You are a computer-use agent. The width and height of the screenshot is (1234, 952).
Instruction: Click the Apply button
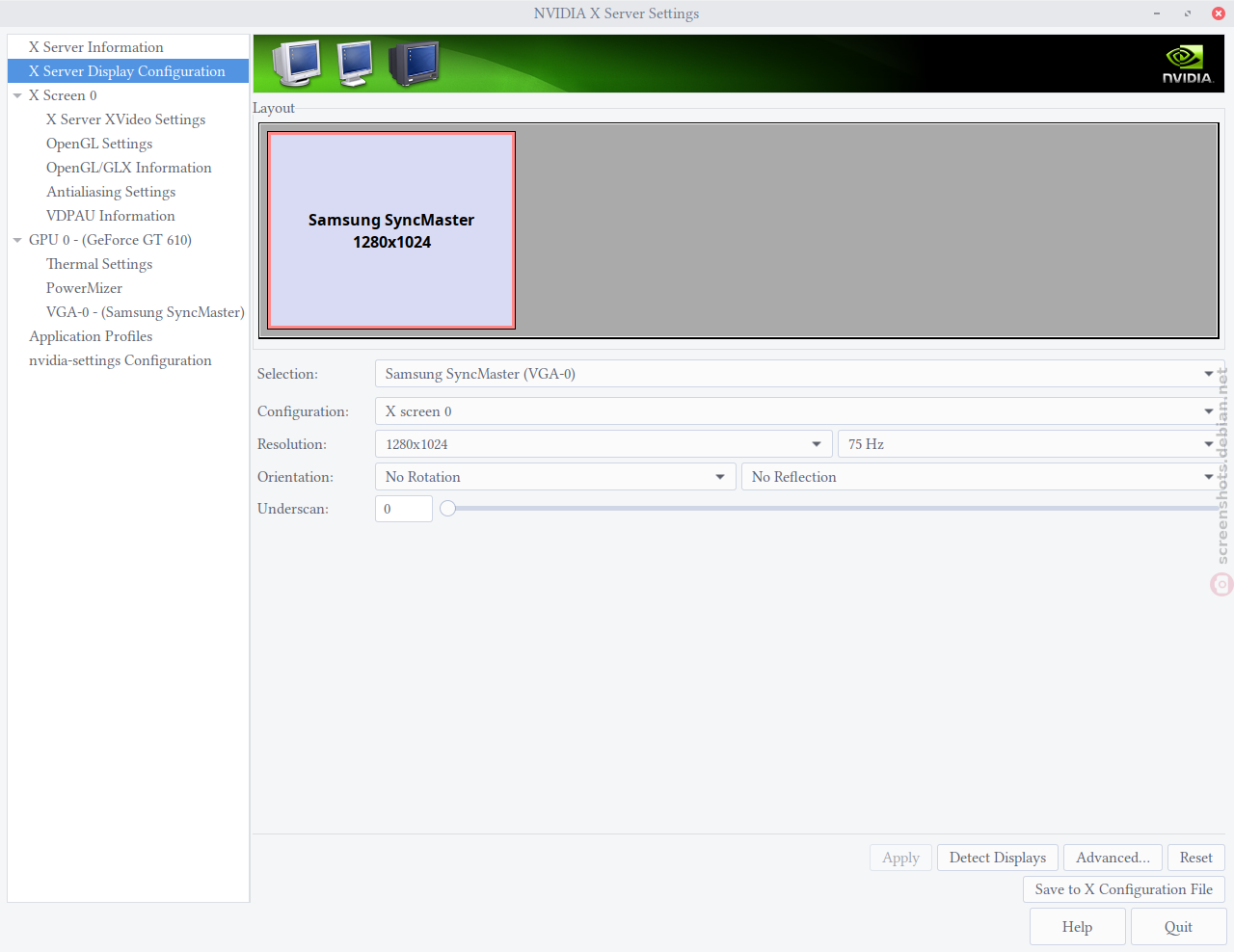pyautogui.click(x=900, y=858)
